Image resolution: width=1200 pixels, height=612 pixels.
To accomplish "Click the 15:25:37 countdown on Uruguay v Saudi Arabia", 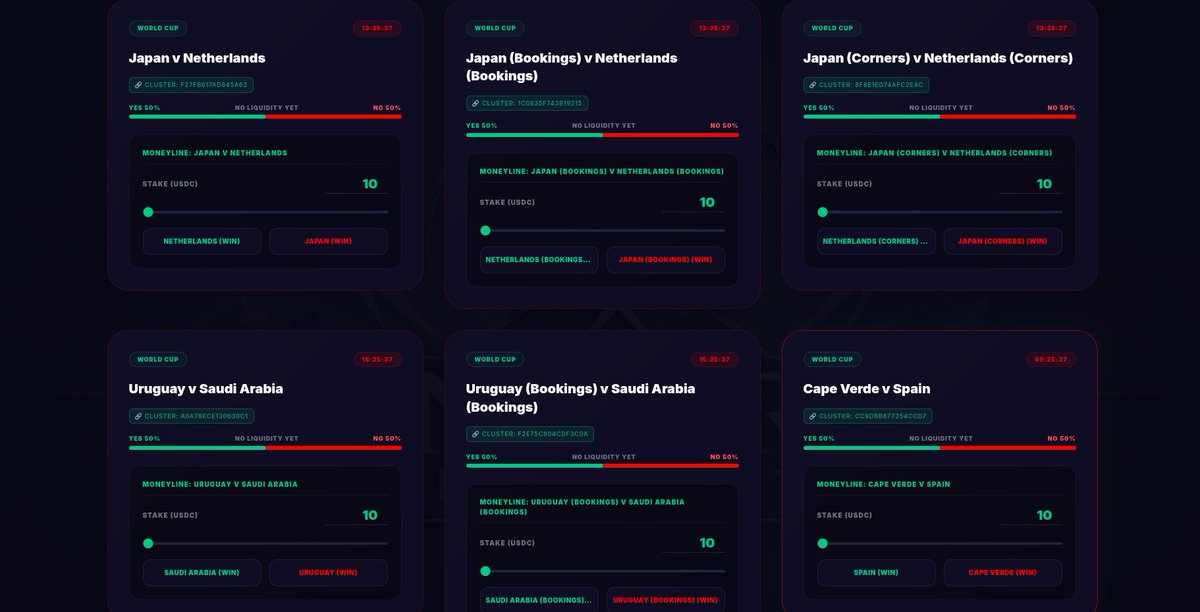I will pyautogui.click(x=377, y=359).
